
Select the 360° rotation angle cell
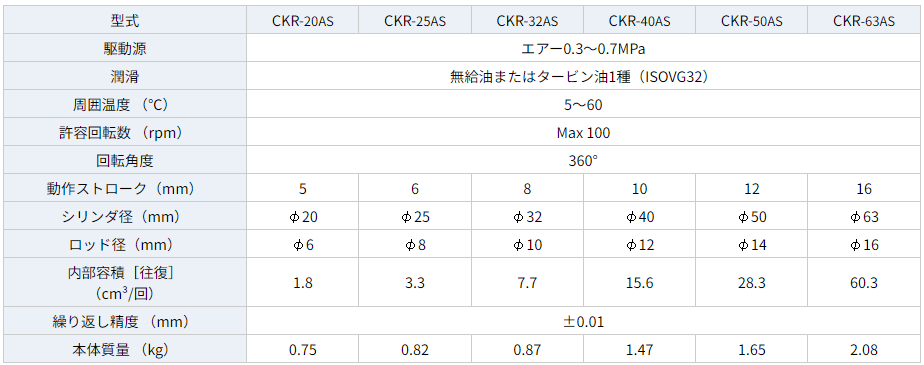pyautogui.click(x=583, y=160)
